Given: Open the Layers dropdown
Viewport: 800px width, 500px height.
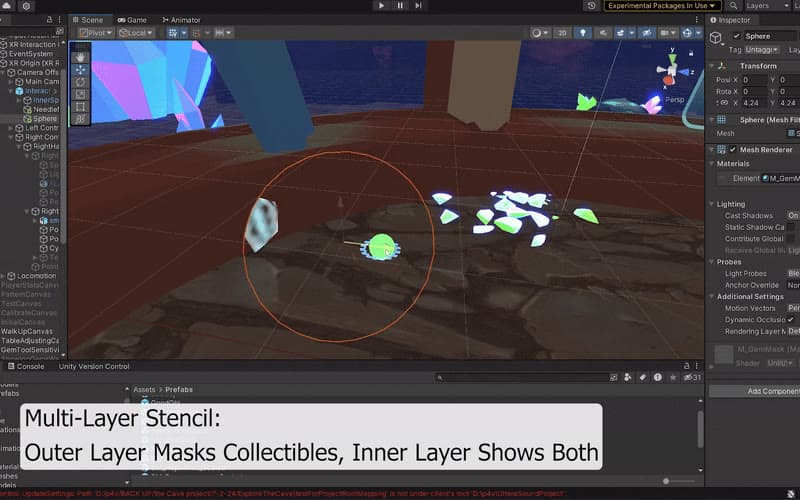Looking at the screenshot, I should click(x=767, y=6).
